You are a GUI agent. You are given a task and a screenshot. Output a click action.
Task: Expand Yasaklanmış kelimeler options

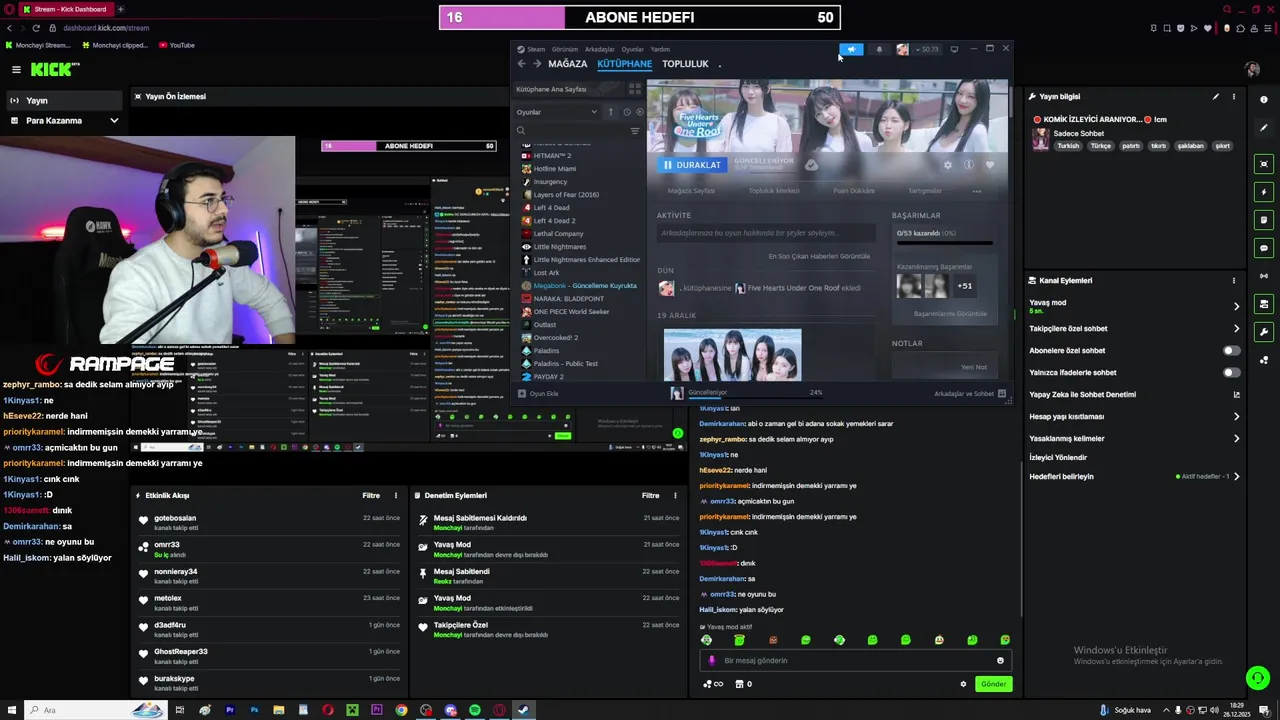coord(1236,439)
